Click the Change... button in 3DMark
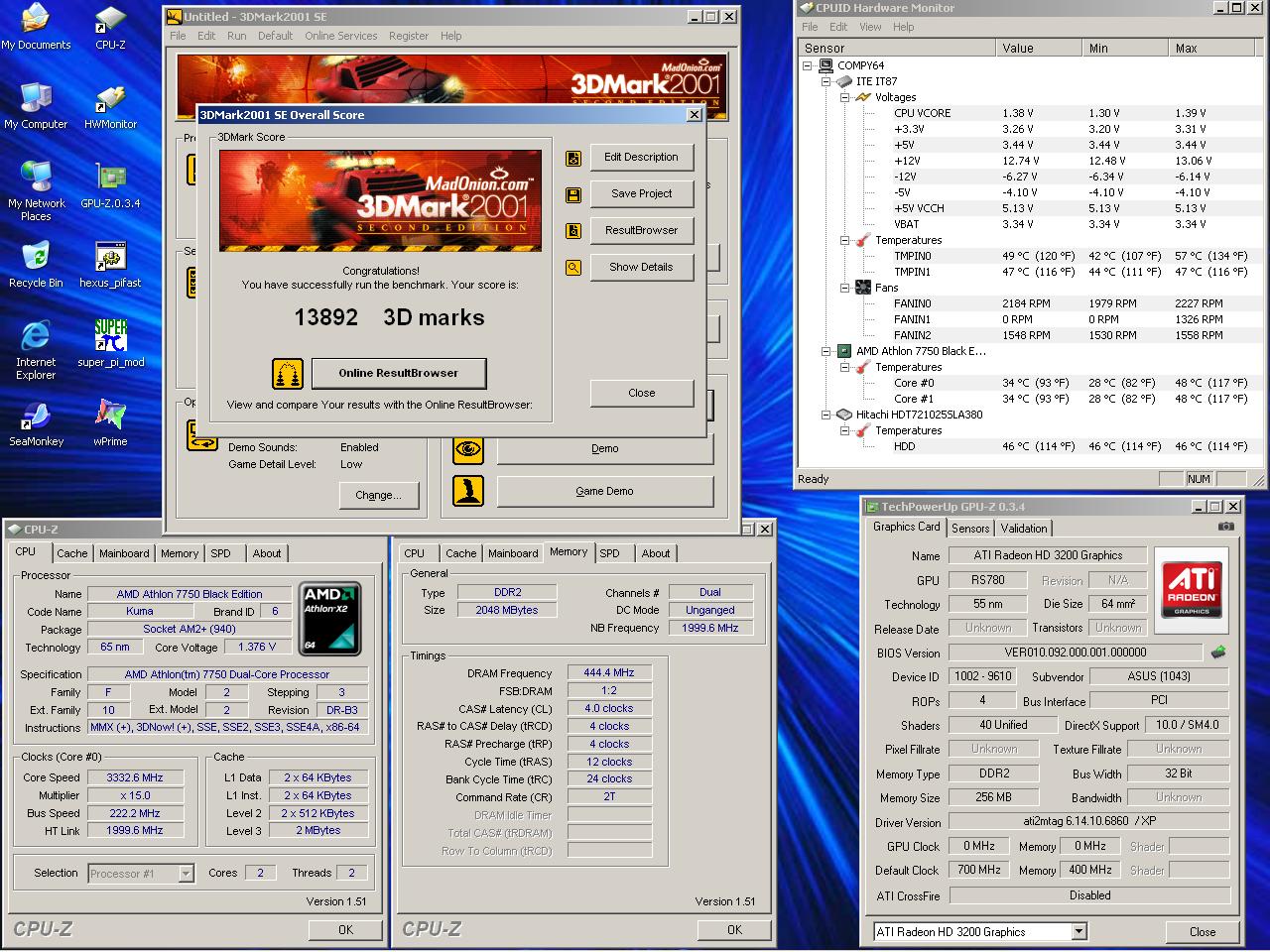The width and height of the screenshot is (1270, 952). click(x=379, y=495)
